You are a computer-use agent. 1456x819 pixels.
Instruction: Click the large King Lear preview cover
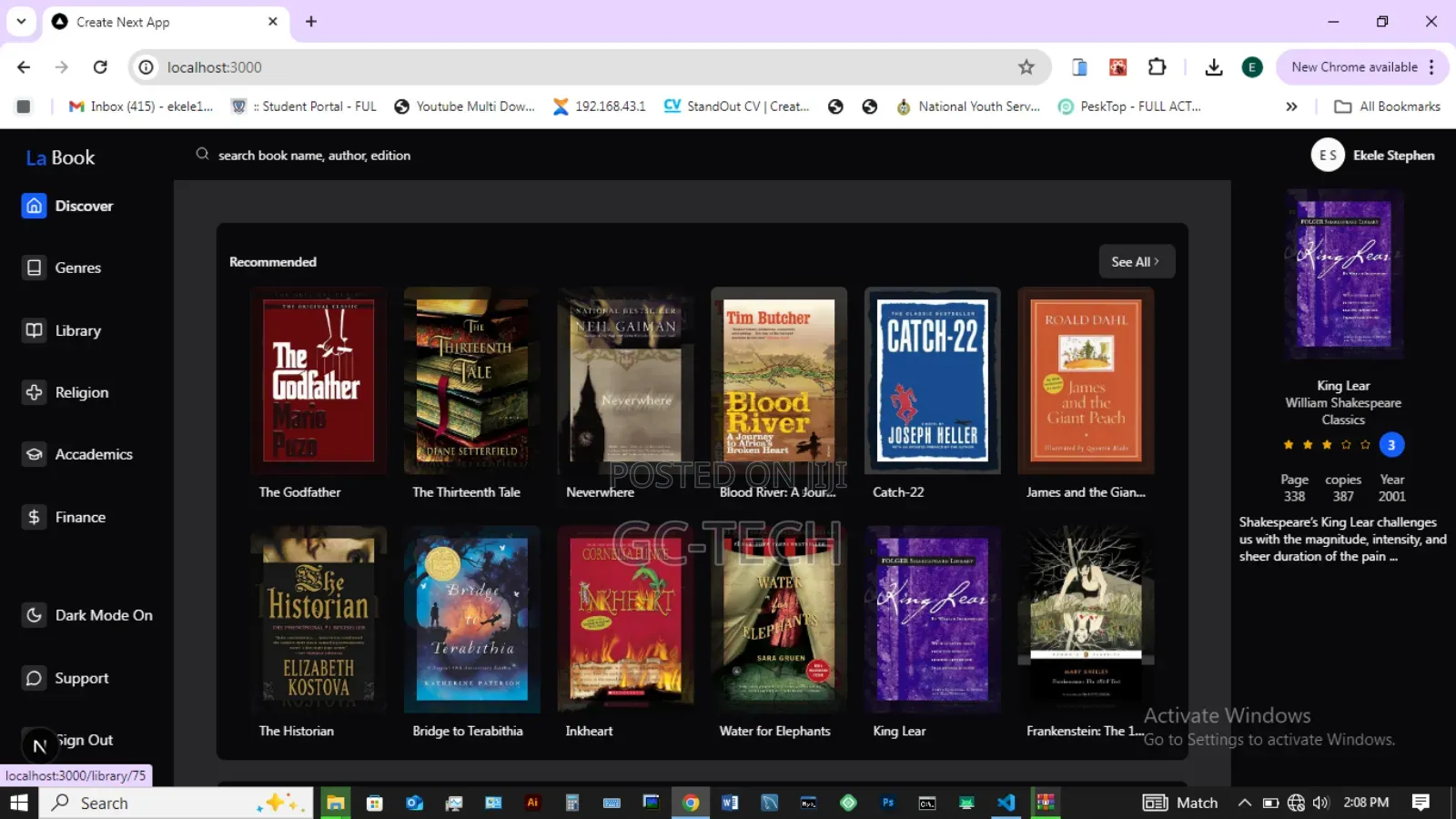coord(1344,274)
